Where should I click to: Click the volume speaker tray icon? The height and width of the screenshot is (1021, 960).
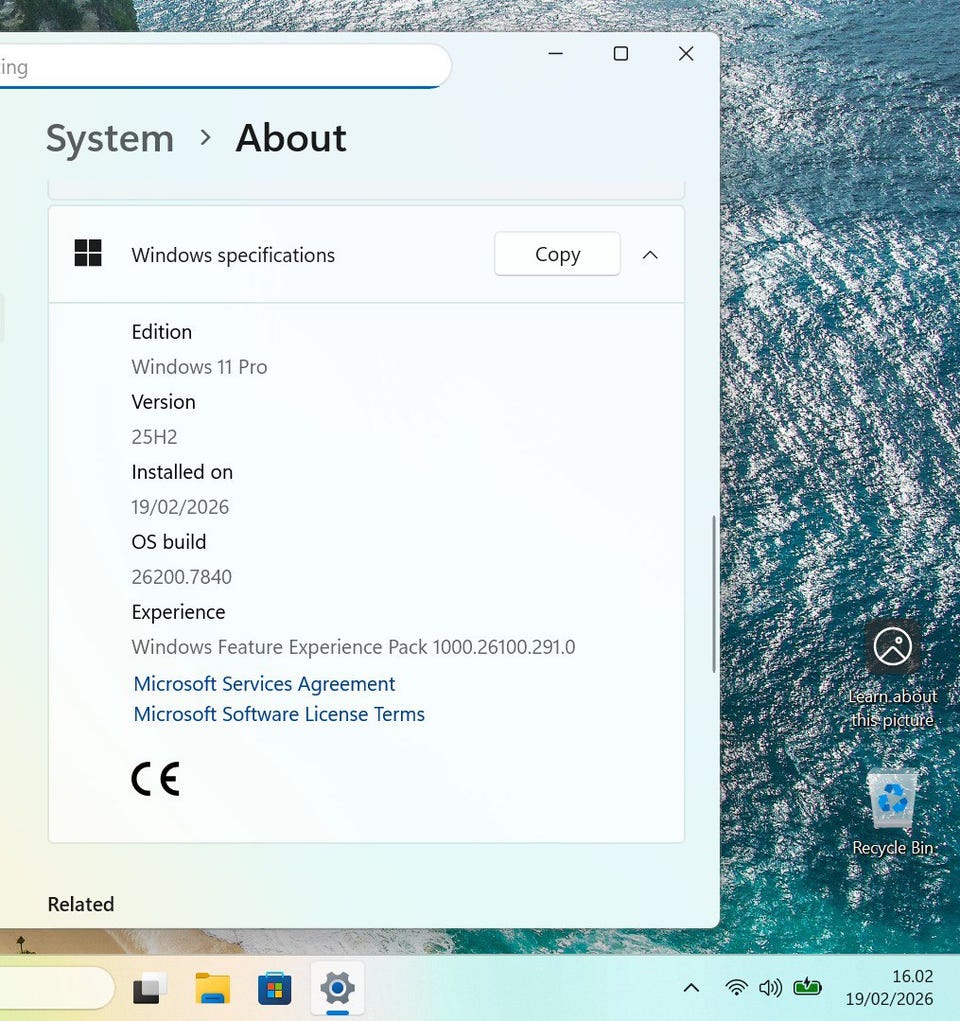pos(770,988)
